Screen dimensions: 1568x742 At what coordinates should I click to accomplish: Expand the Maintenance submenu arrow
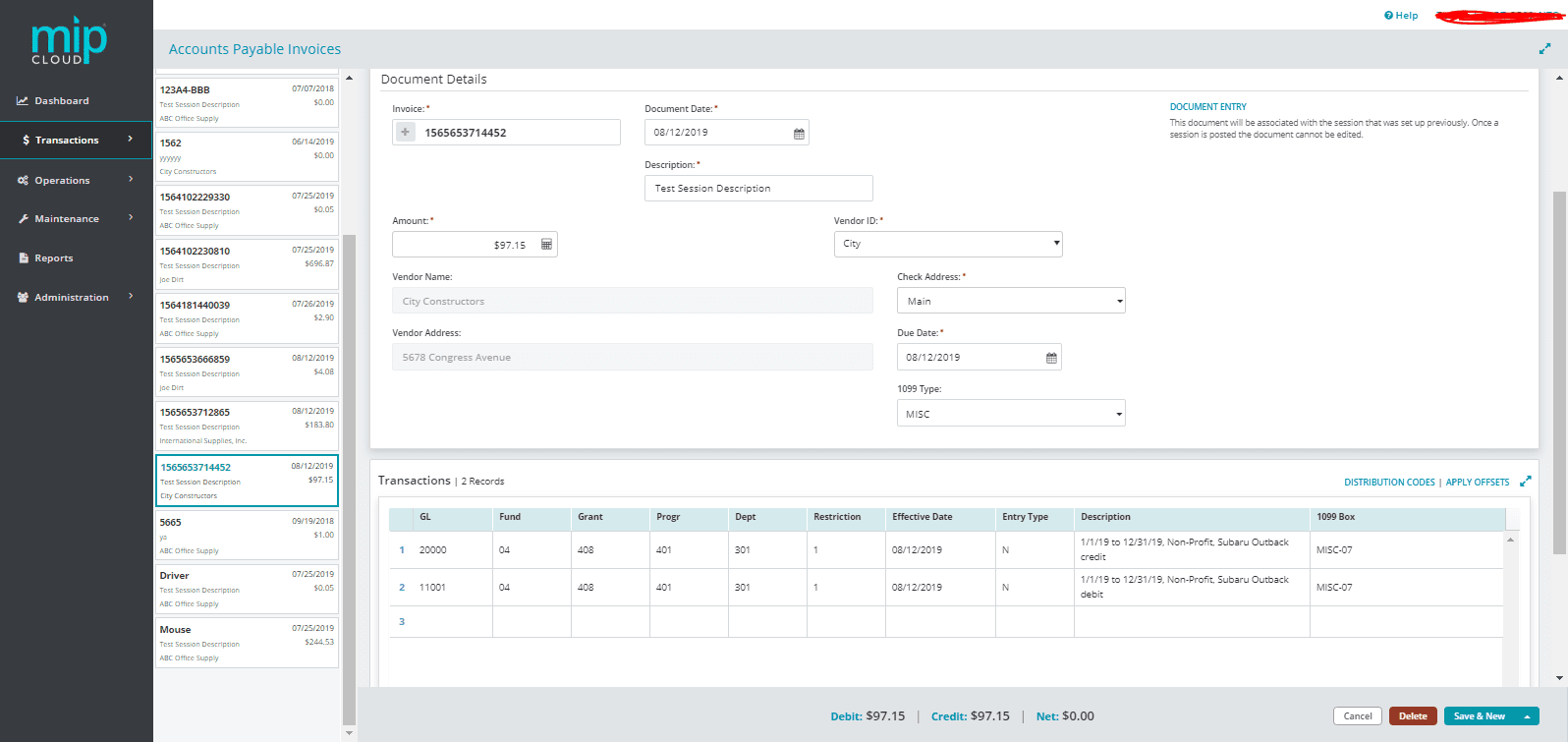pos(130,217)
